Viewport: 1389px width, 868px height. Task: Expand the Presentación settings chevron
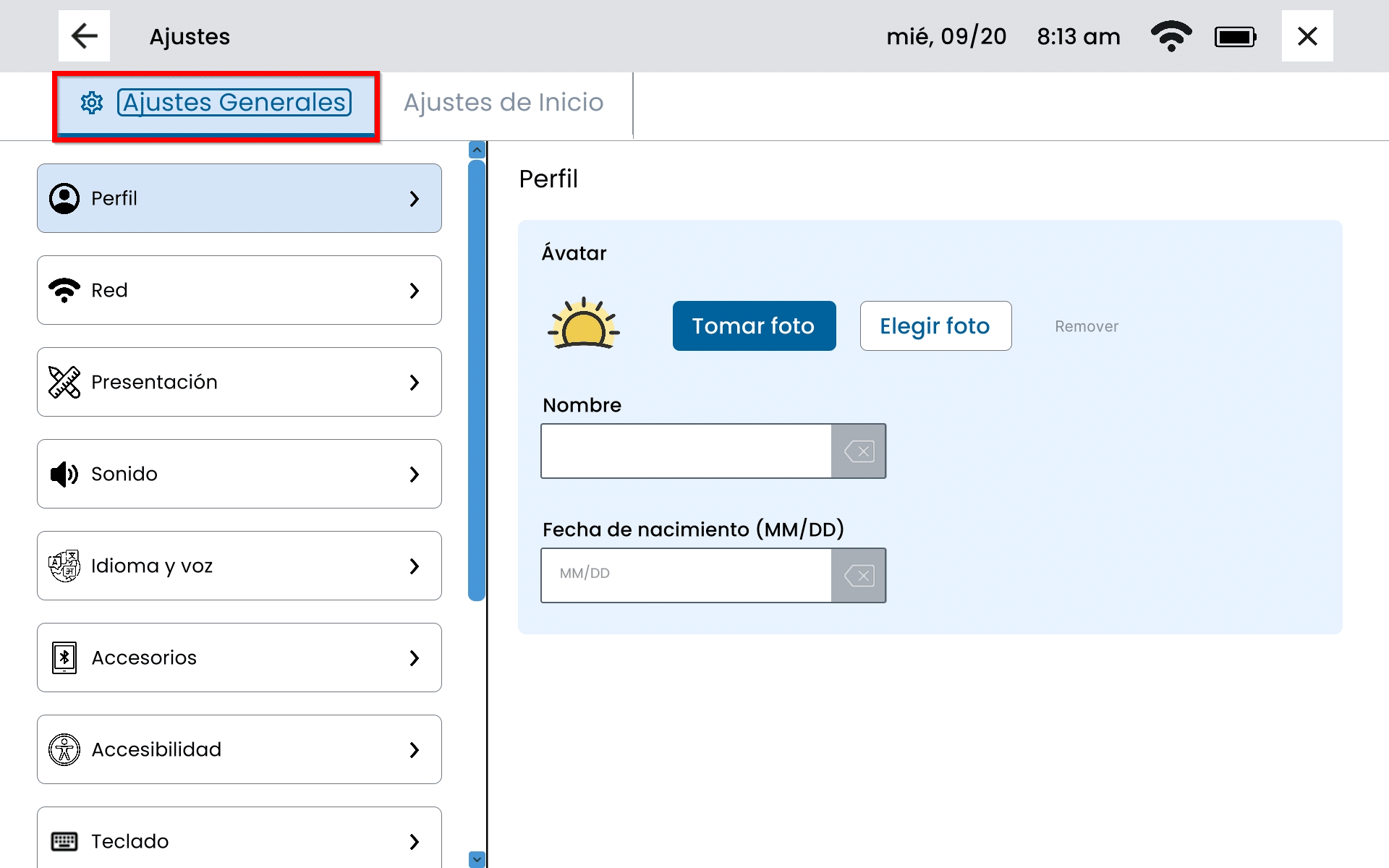(x=414, y=382)
